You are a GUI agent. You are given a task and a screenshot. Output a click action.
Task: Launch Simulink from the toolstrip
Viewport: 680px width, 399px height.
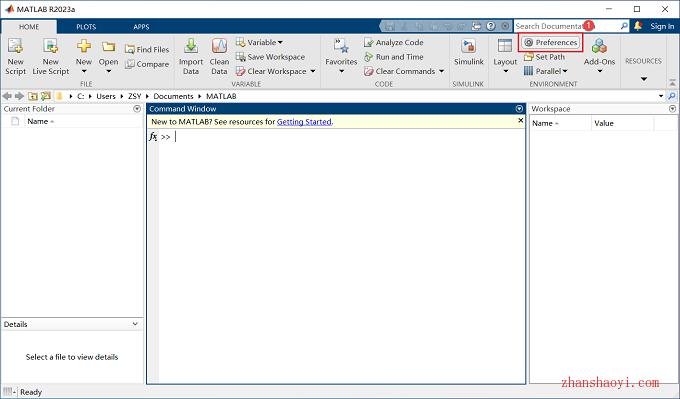click(468, 52)
